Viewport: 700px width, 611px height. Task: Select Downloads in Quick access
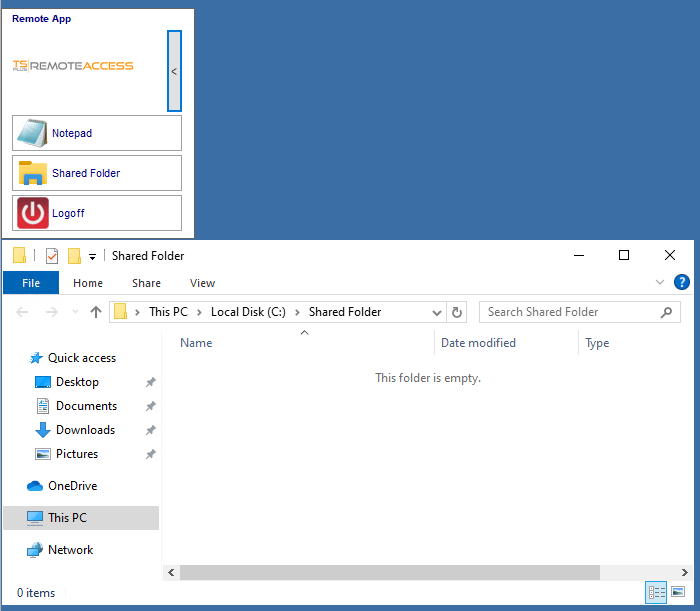[85, 430]
